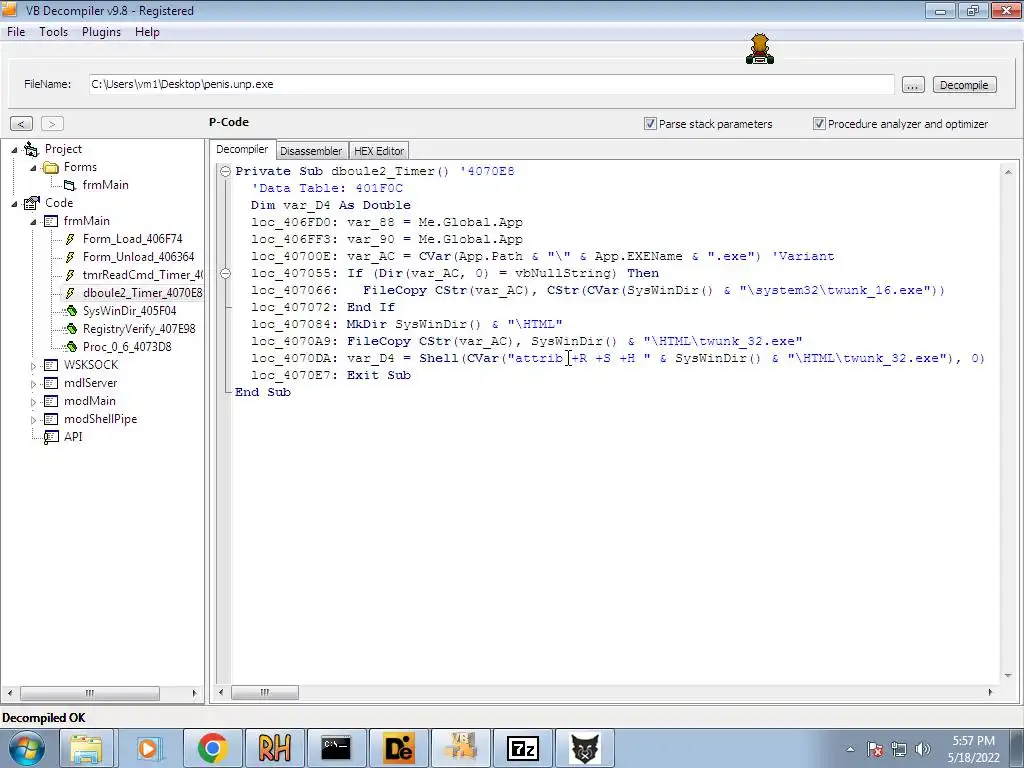The width and height of the screenshot is (1024, 768).
Task: Click the tmrReadCmd_Timer event icon
Action: (x=70, y=275)
